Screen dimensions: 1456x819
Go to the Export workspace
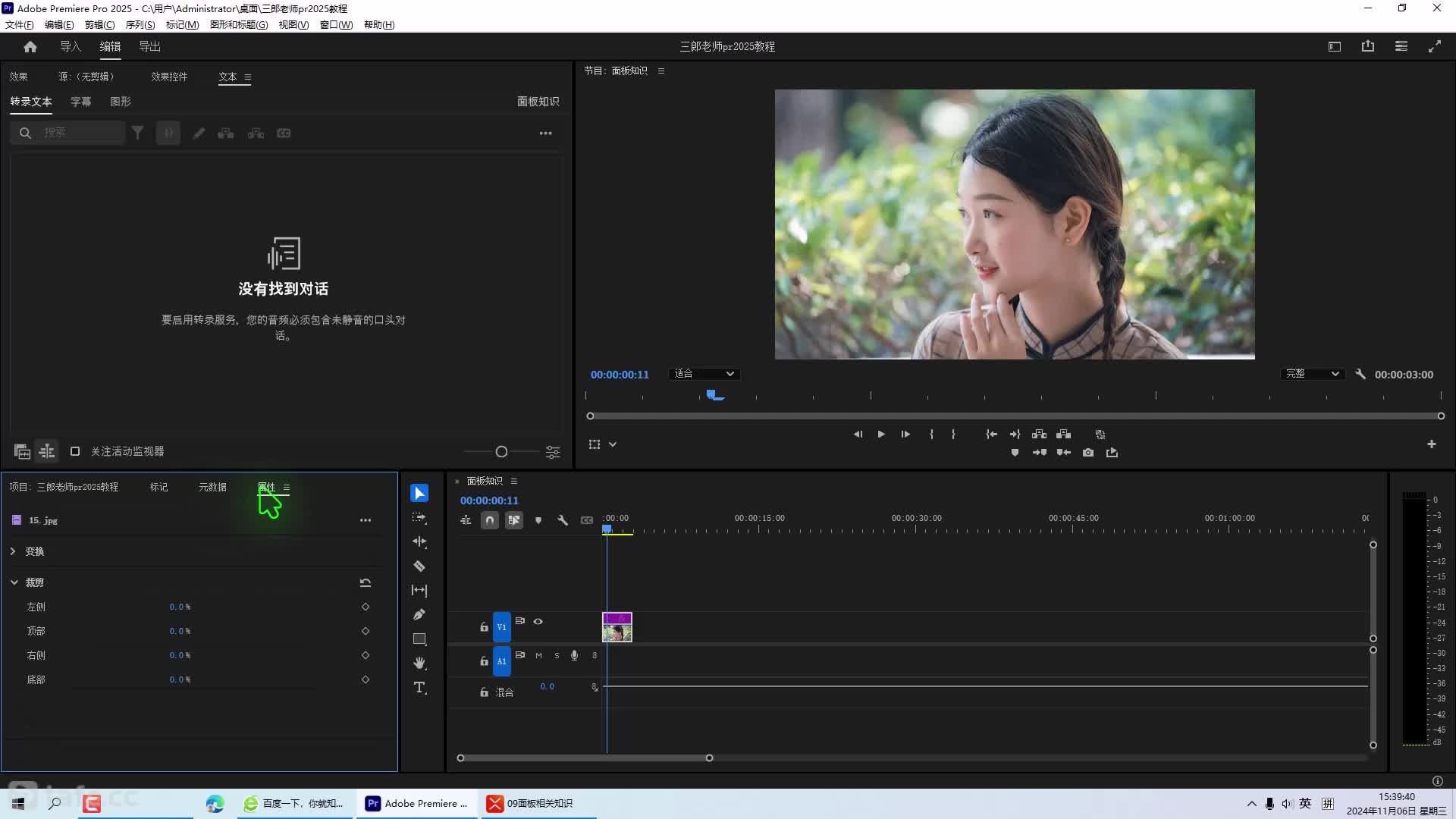coord(149,46)
